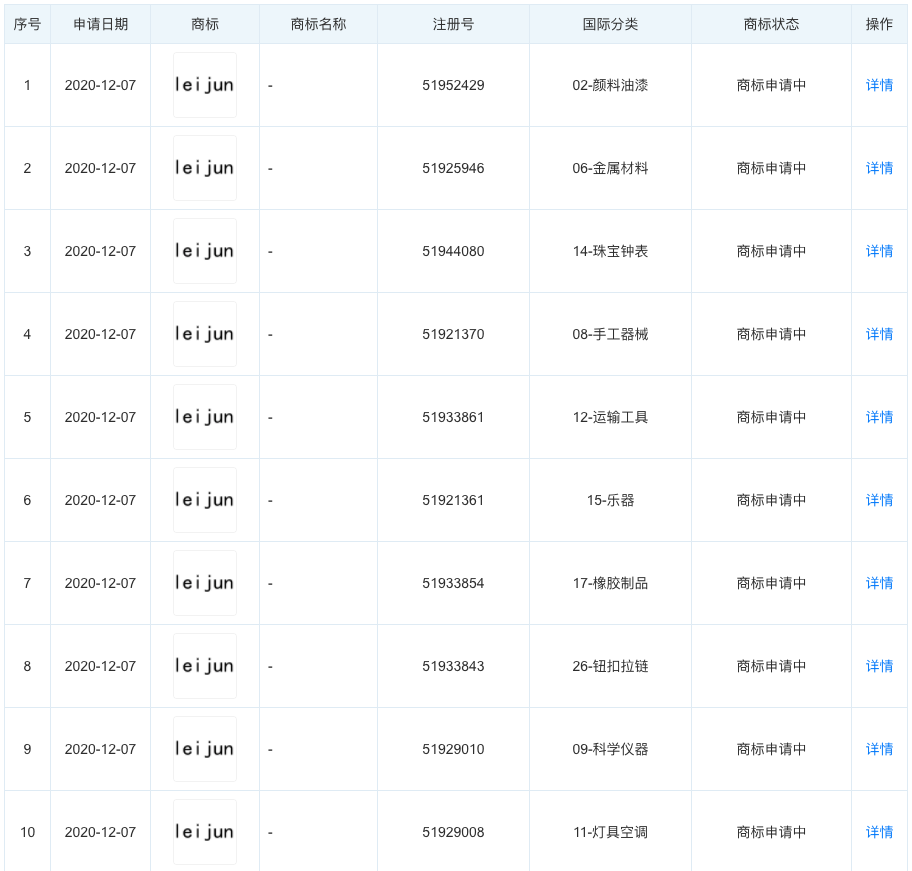Click 详情 for the 14-珠宝钟表 row
Image resolution: width=912 pixels, height=871 pixels.
pos(879,251)
